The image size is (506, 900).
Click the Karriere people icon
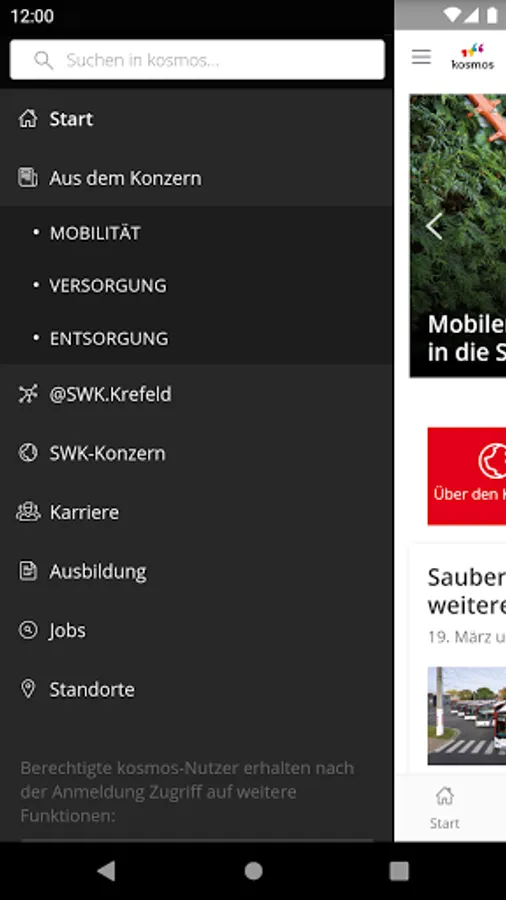click(28, 512)
